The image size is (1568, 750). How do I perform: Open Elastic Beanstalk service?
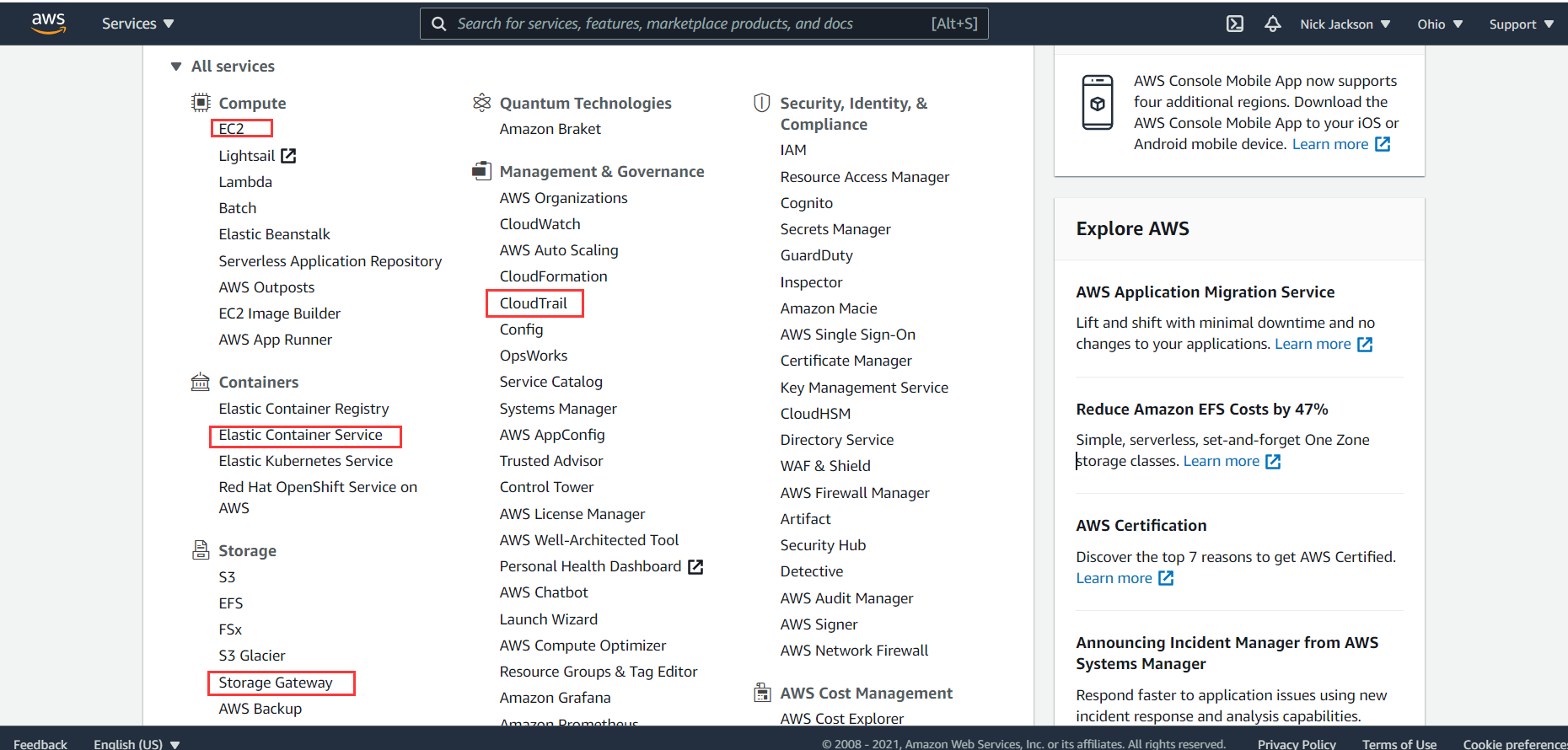[x=275, y=234]
